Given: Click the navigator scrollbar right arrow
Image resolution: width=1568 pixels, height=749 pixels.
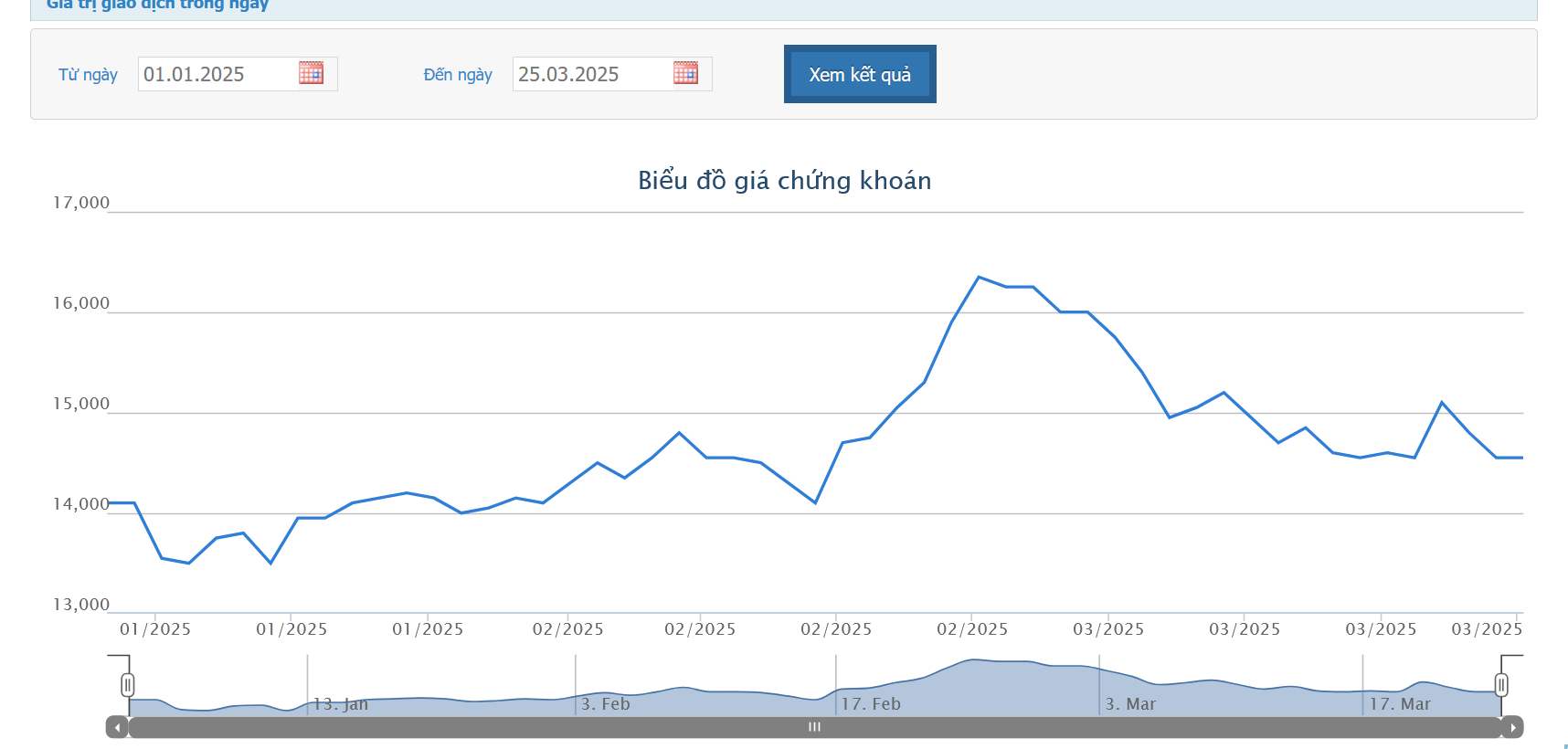Looking at the screenshot, I should click(x=1512, y=727).
